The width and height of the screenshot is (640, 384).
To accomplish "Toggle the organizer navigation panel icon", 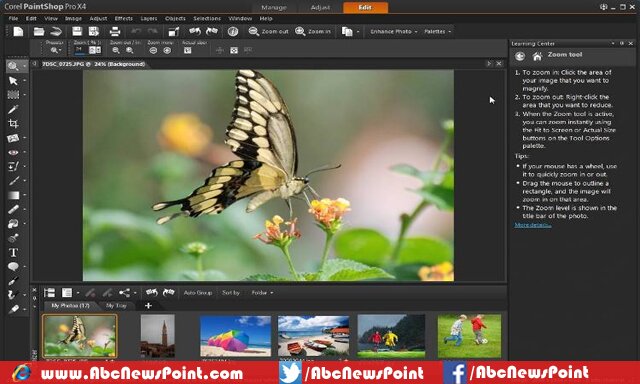I will 49,293.
